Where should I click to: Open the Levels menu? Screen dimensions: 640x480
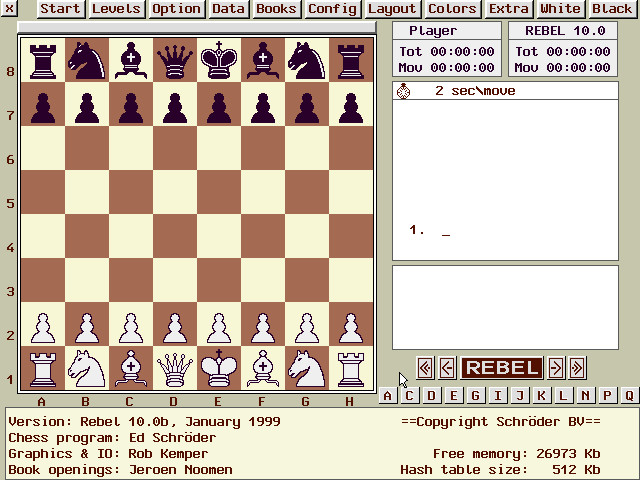(x=116, y=9)
